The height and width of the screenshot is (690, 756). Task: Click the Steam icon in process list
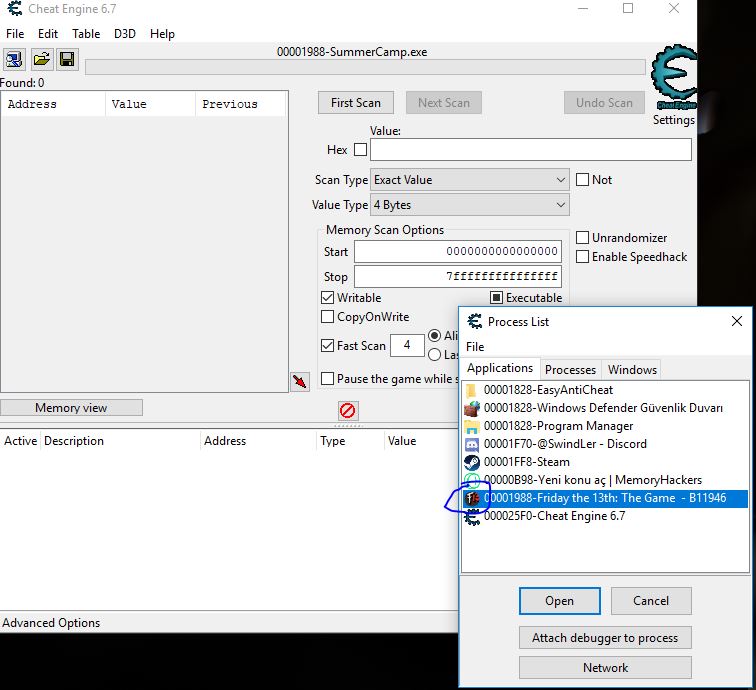(472, 462)
